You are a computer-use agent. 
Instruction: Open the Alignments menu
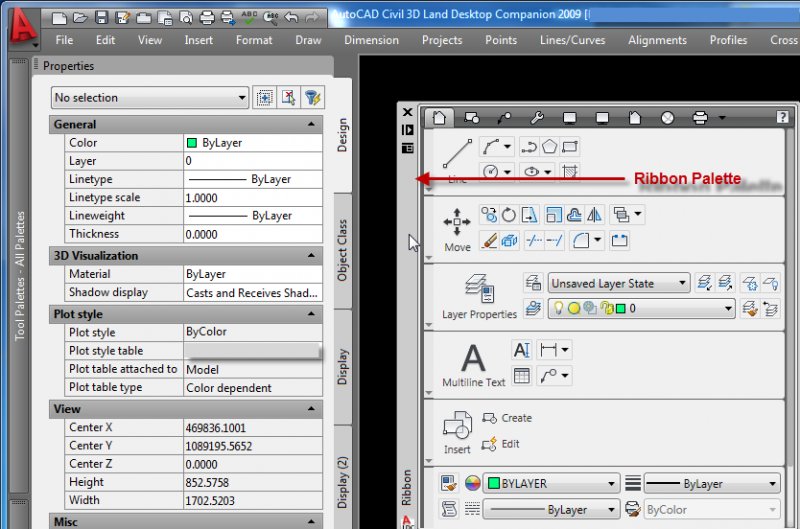click(657, 40)
